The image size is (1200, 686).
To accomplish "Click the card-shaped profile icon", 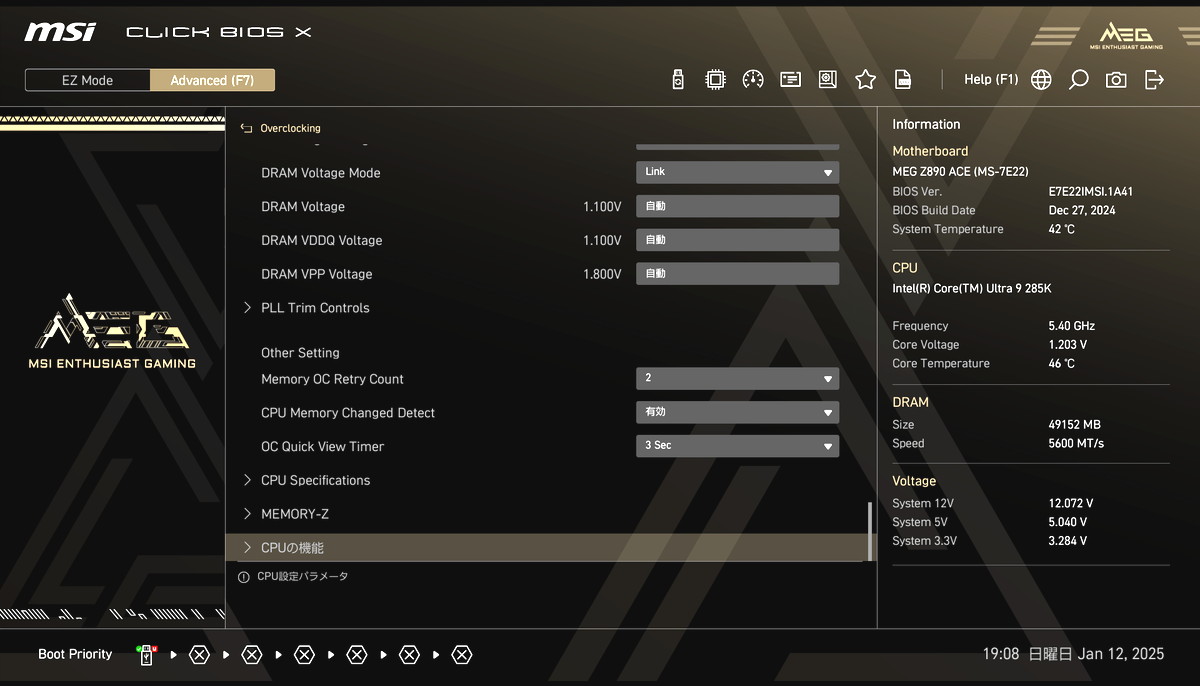I will (791, 80).
